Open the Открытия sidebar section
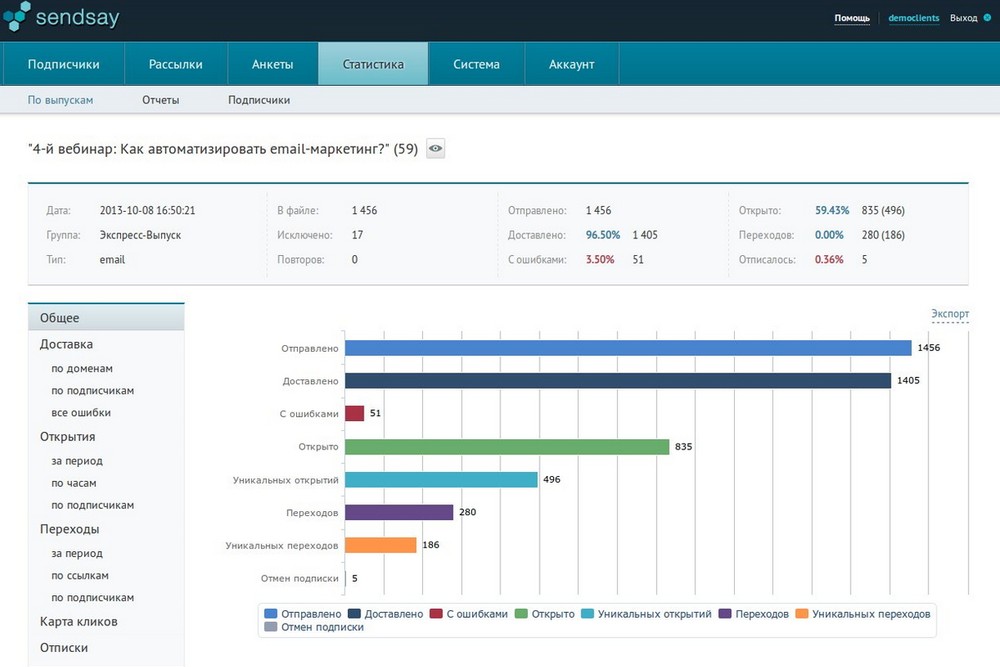Screen dimensions: 1000x667 68,437
